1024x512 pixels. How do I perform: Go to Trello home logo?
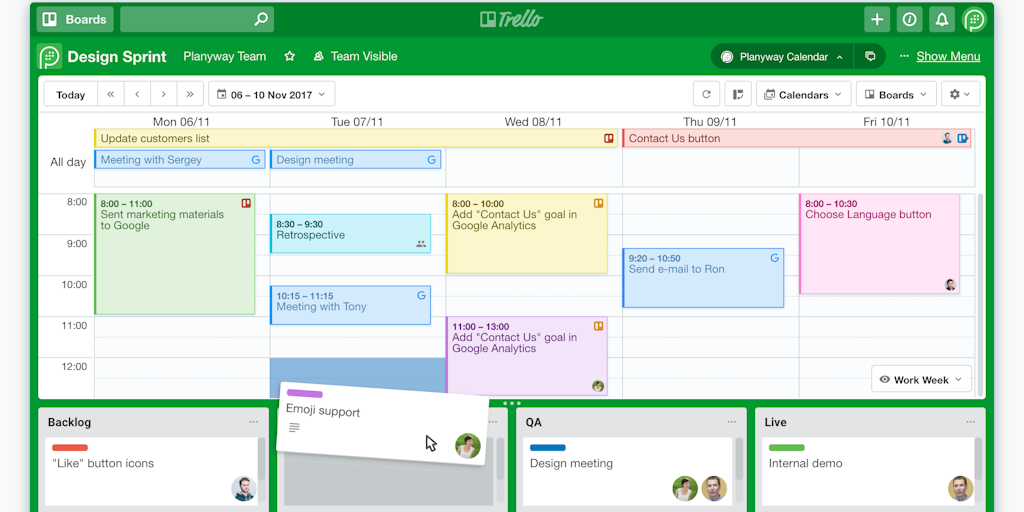pyautogui.click(x=511, y=20)
